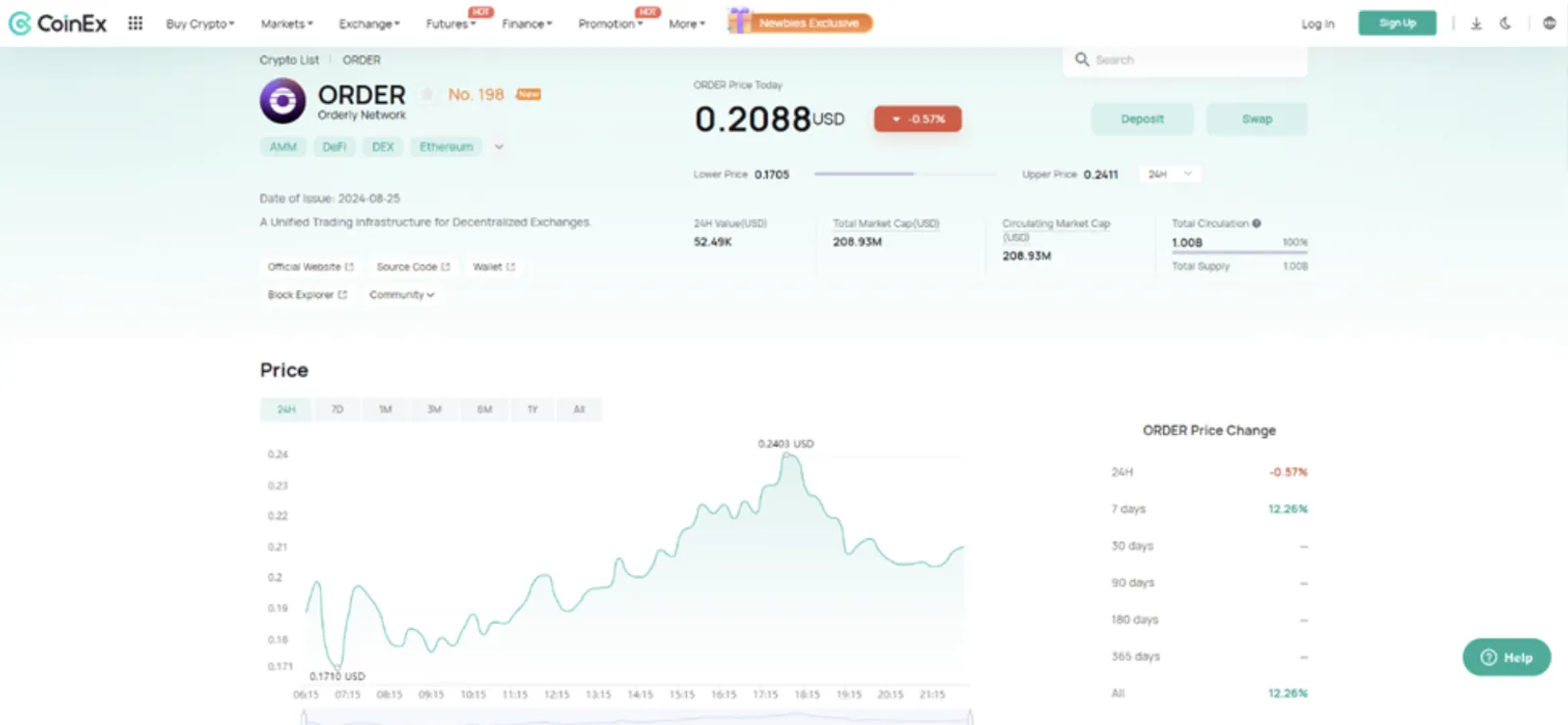Expand Community dropdown

click(401, 294)
